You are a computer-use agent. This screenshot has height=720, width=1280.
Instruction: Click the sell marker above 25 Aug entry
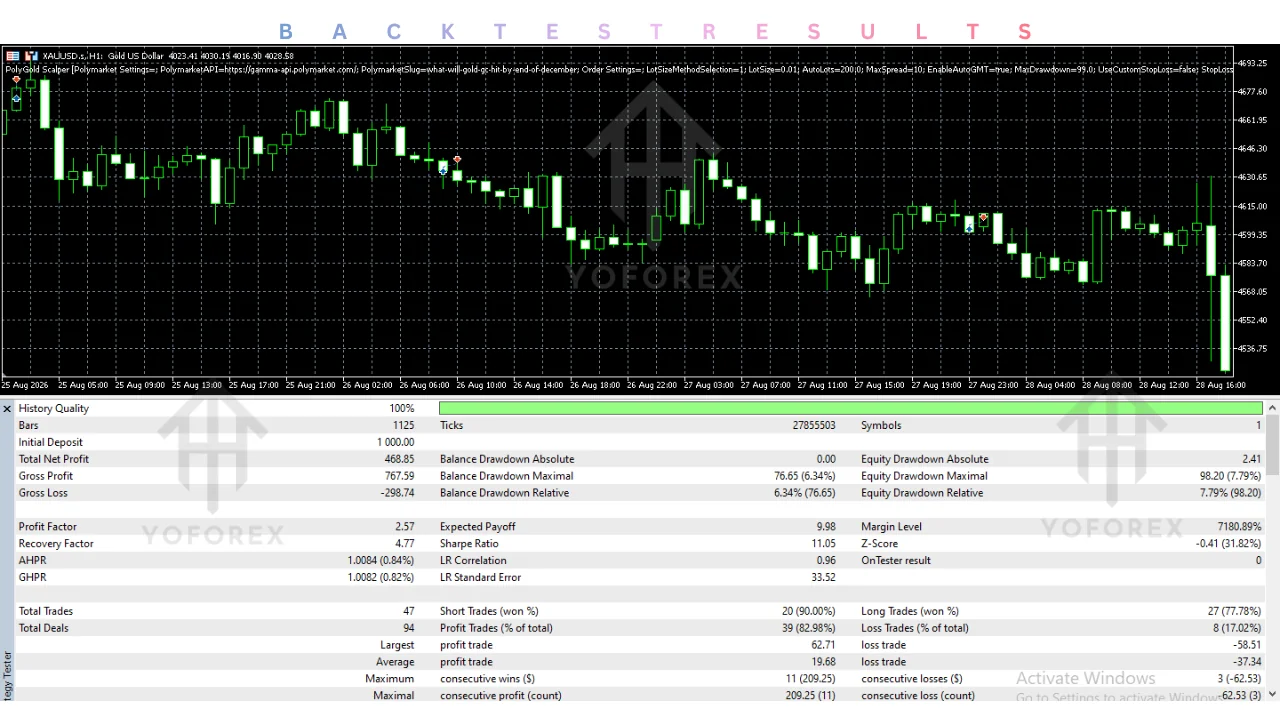tap(16, 80)
